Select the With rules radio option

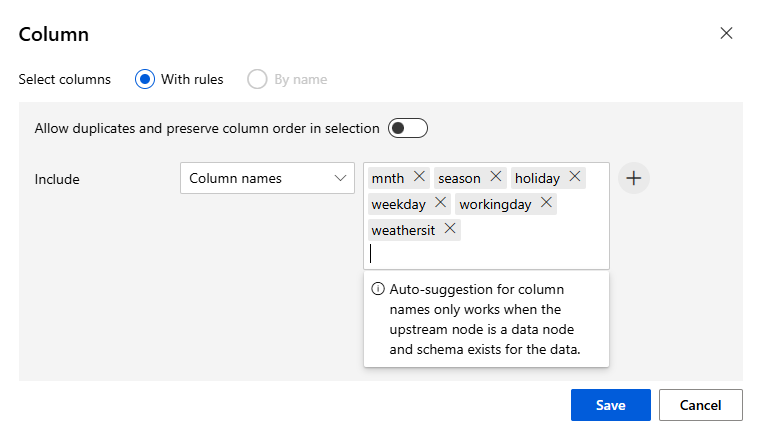tap(145, 79)
